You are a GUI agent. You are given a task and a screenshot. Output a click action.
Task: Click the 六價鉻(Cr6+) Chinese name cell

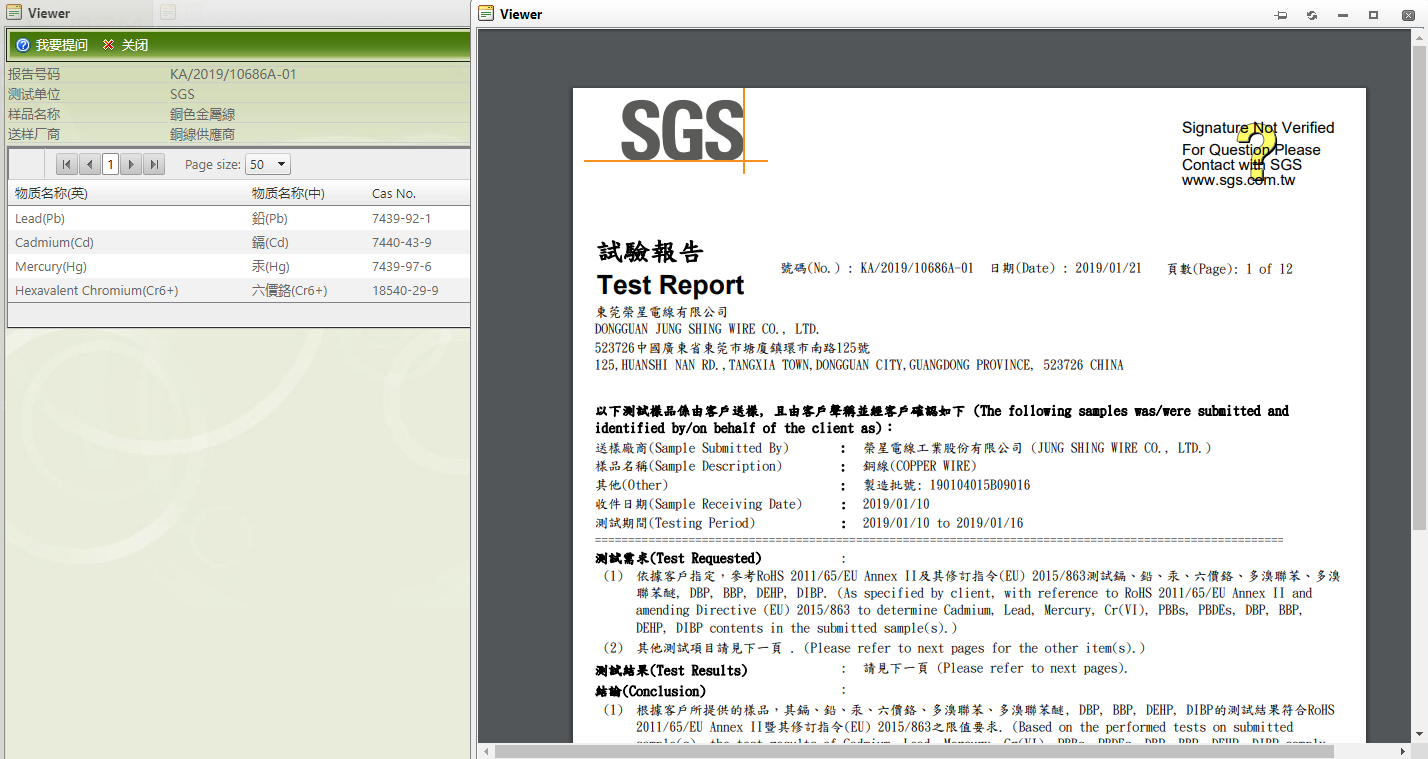pyautogui.click(x=290, y=290)
